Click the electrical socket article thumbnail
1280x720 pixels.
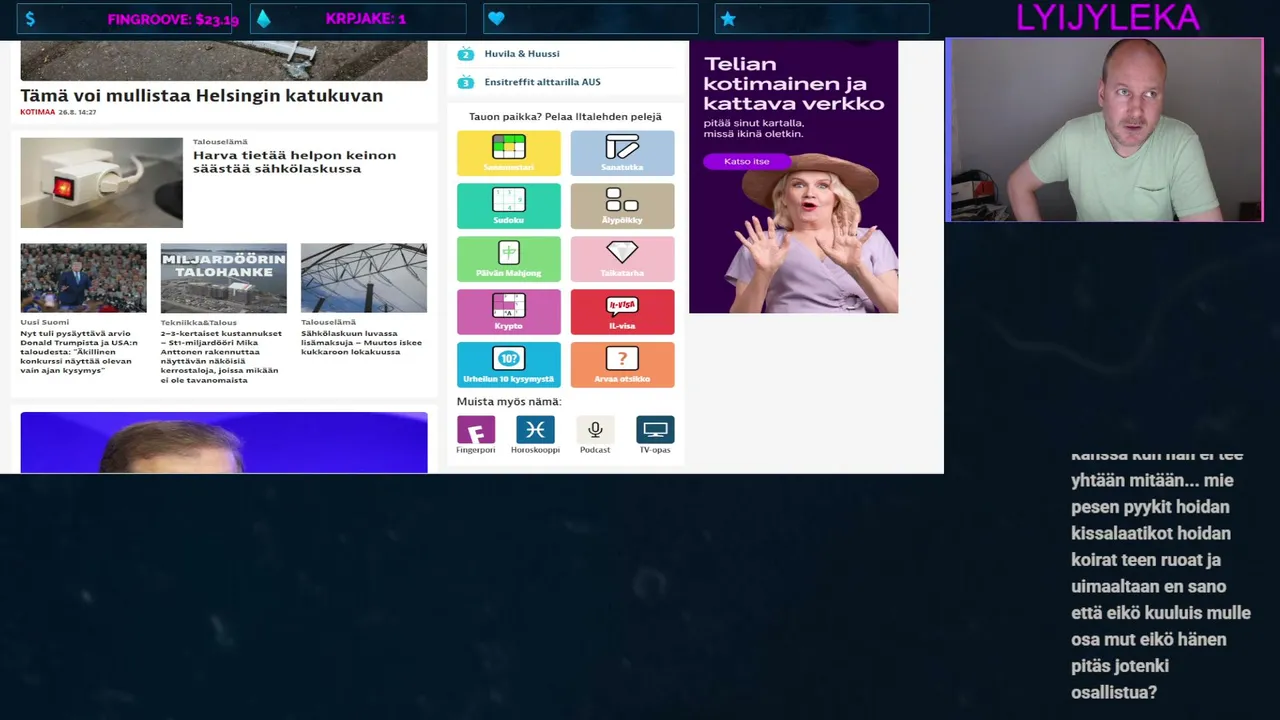click(x=101, y=182)
